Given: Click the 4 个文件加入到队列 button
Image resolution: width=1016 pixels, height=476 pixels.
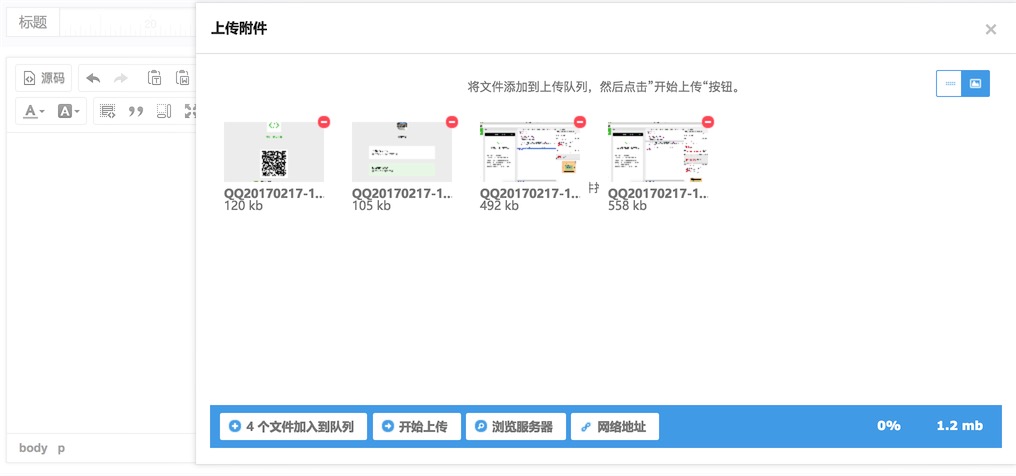Looking at the screenshot, I should [293, 426].
